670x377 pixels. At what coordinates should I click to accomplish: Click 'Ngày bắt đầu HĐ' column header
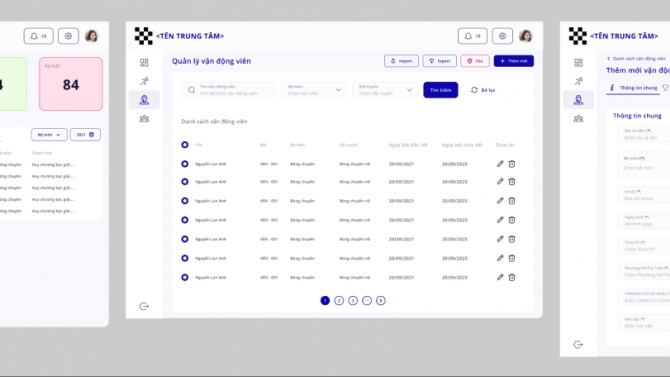point(408,145)
